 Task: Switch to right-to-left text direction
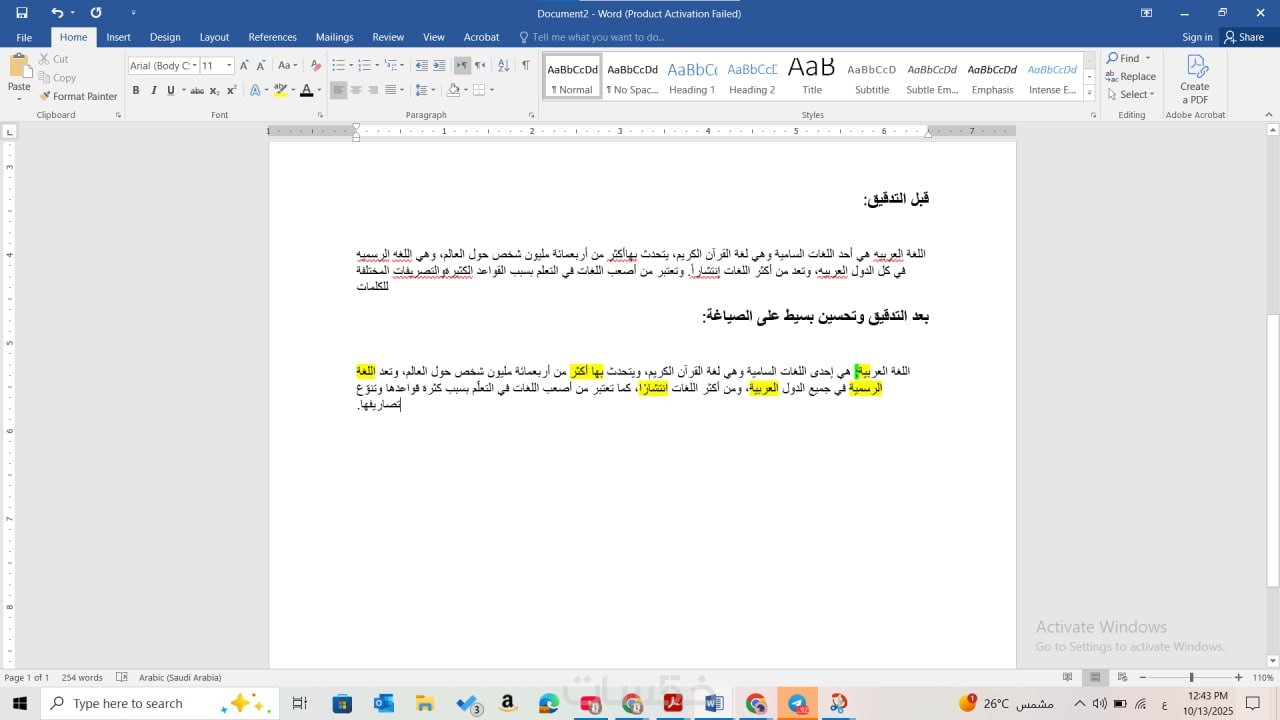480,65
